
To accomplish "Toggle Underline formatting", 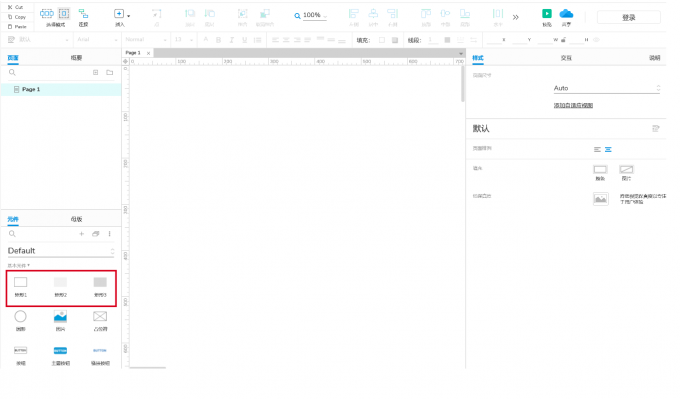I will coord(245,40).
